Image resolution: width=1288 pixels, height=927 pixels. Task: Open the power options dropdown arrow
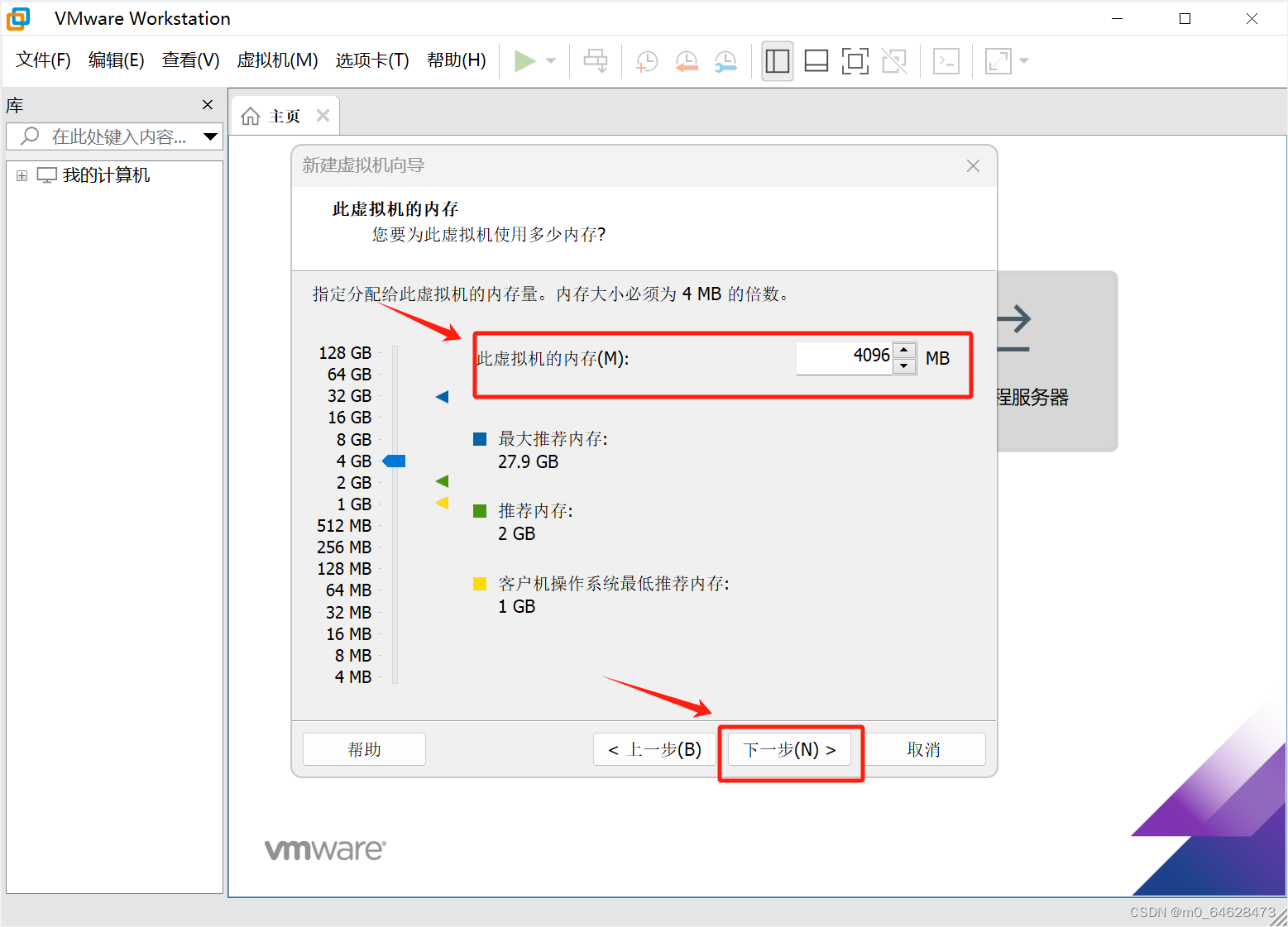[551, 61]
